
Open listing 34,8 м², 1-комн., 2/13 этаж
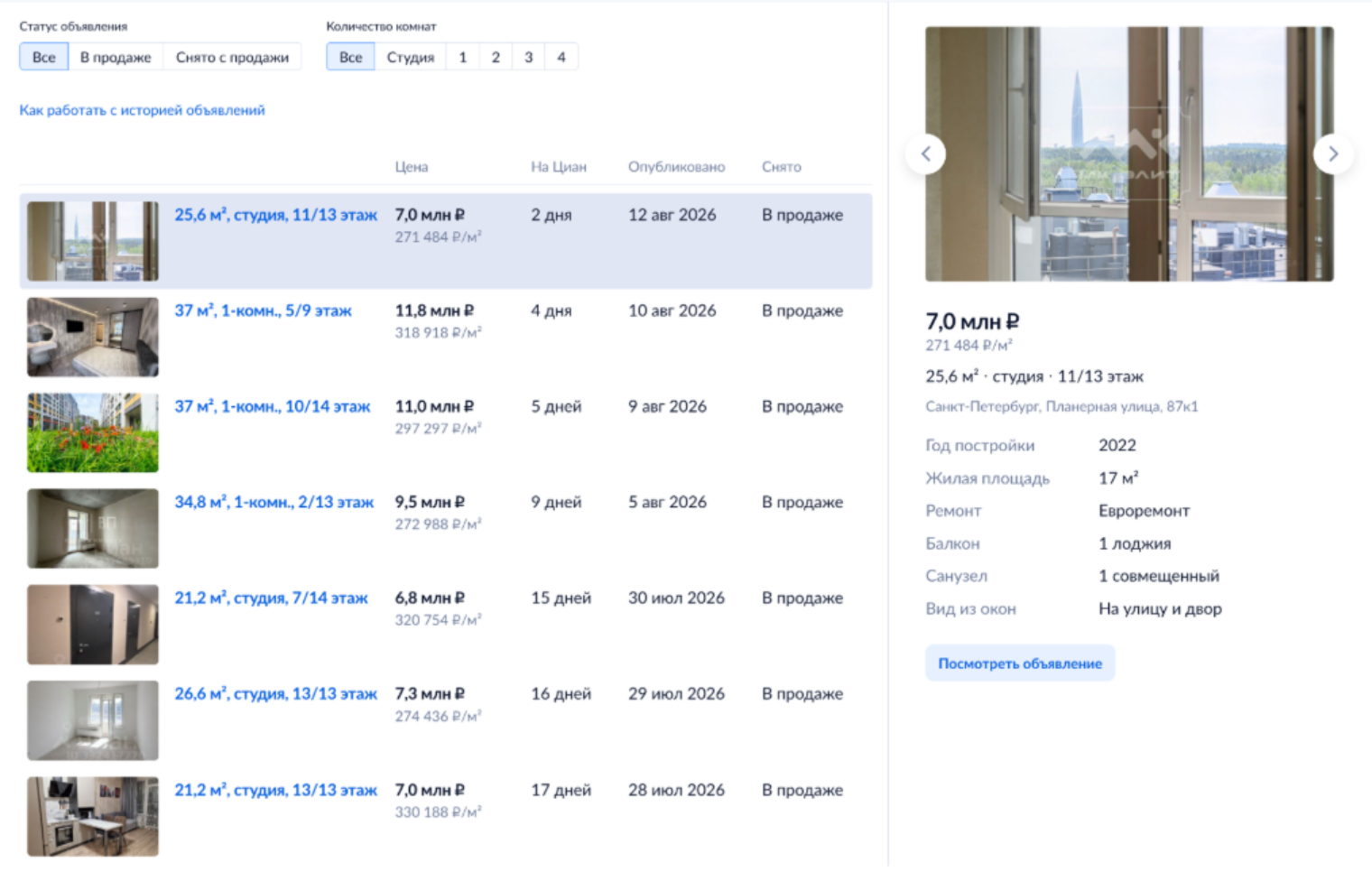(x=273, y=502)
